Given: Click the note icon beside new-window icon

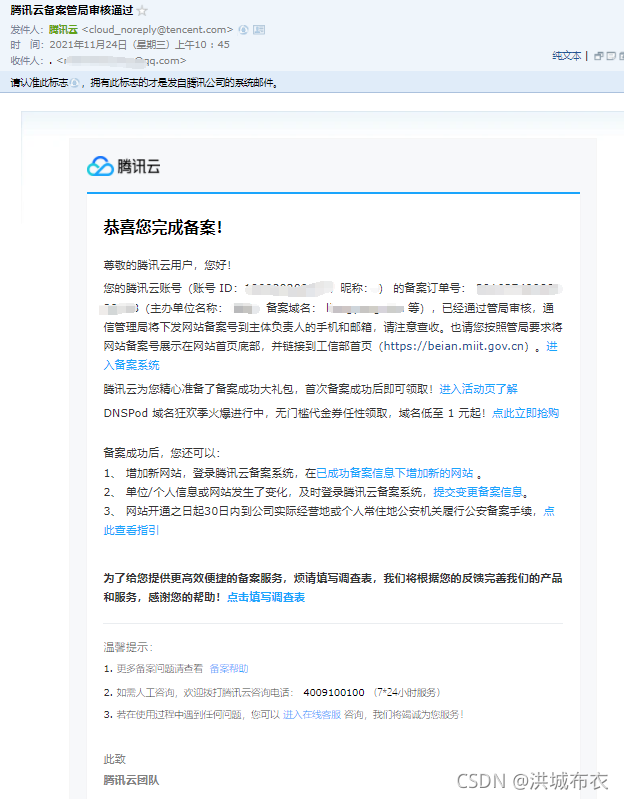Looking at the screenshot, I should [611, 56].
